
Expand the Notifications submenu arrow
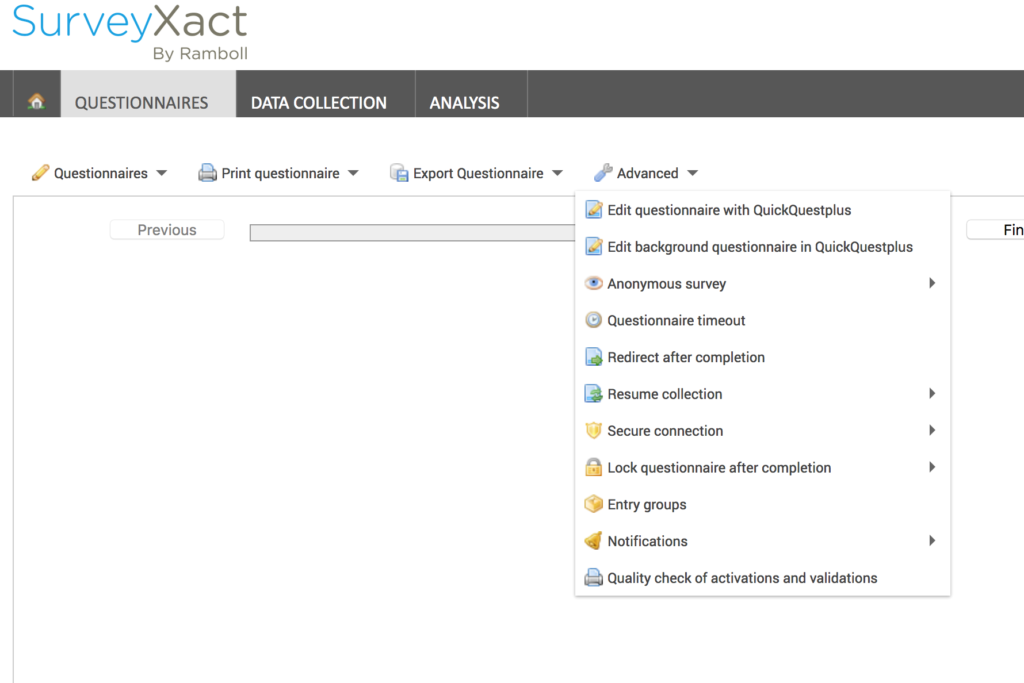point(932,540)
